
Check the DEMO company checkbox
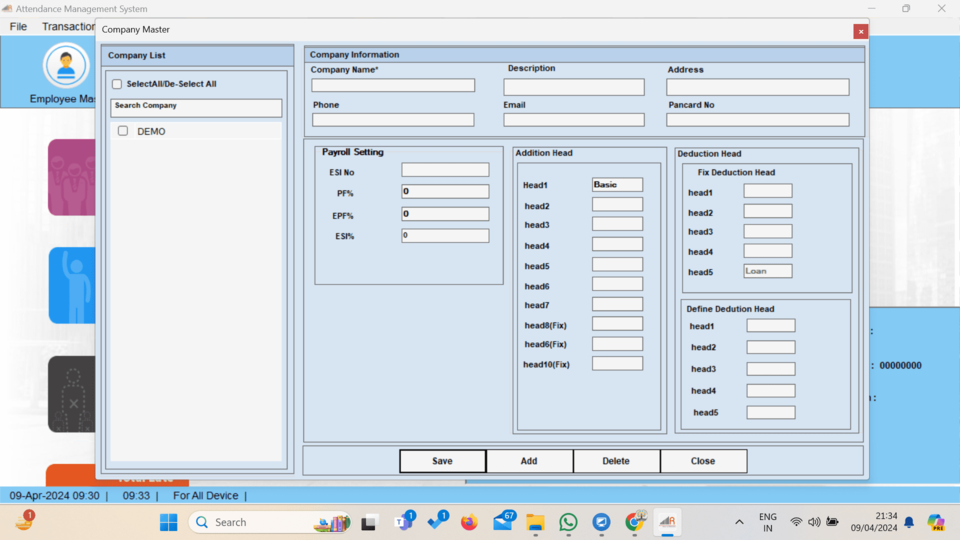123,131
